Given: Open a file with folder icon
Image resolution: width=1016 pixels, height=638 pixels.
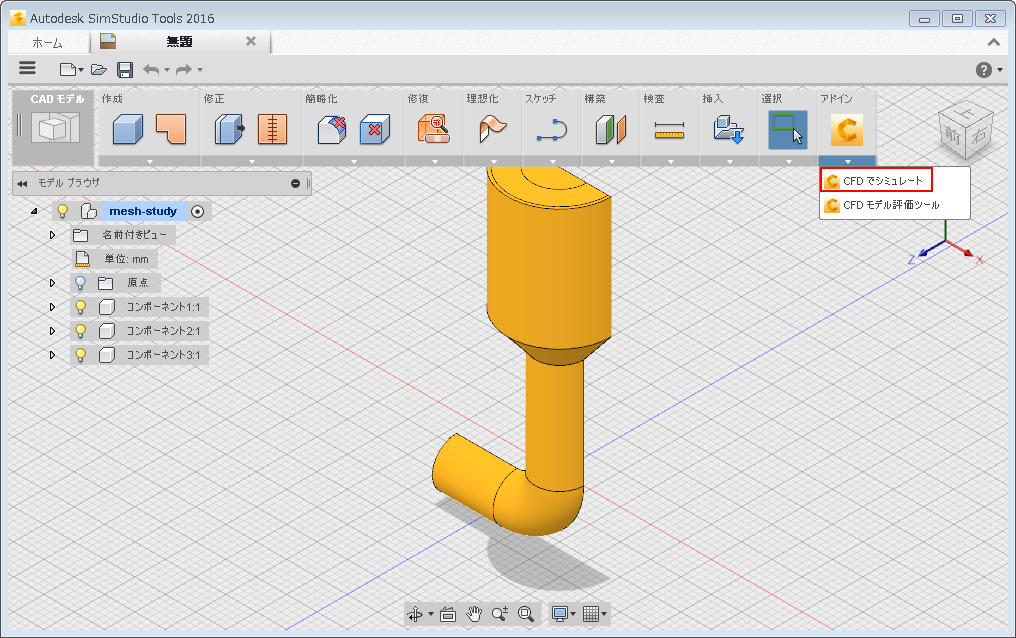Looking at the screenshot, I should click(x=98, y=69).
